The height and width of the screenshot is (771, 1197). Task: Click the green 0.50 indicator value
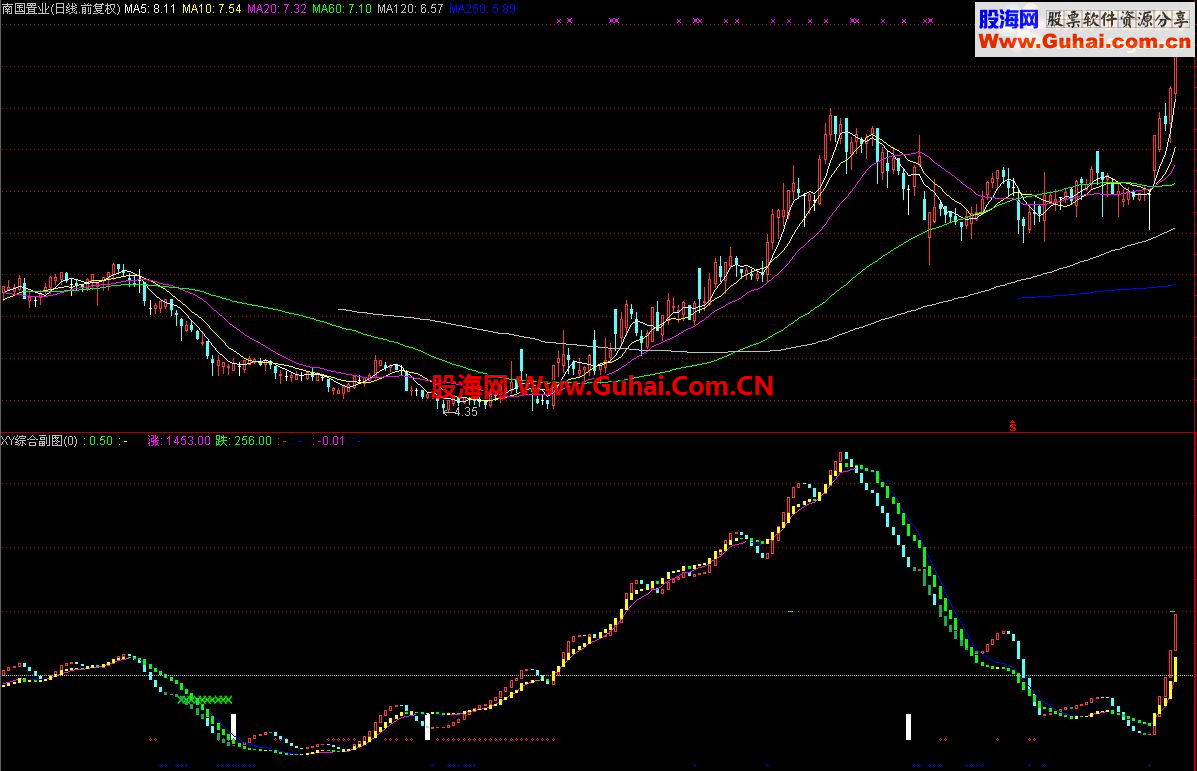pyautogui.click(x=101, y=440)
